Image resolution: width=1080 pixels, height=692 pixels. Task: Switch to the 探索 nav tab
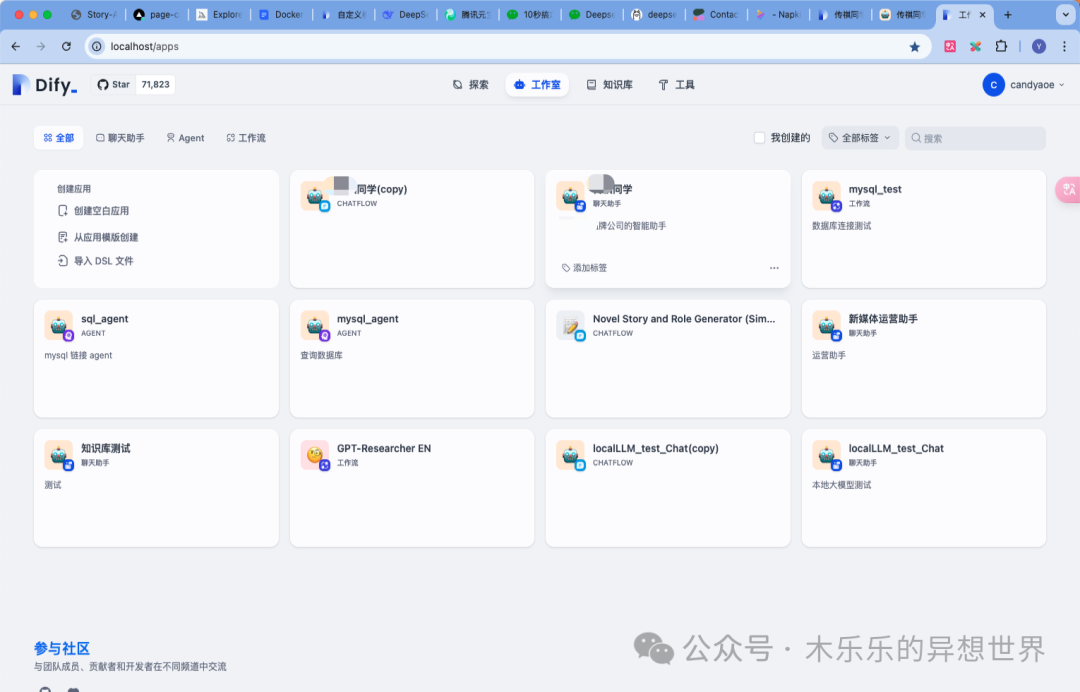point(471,85)
